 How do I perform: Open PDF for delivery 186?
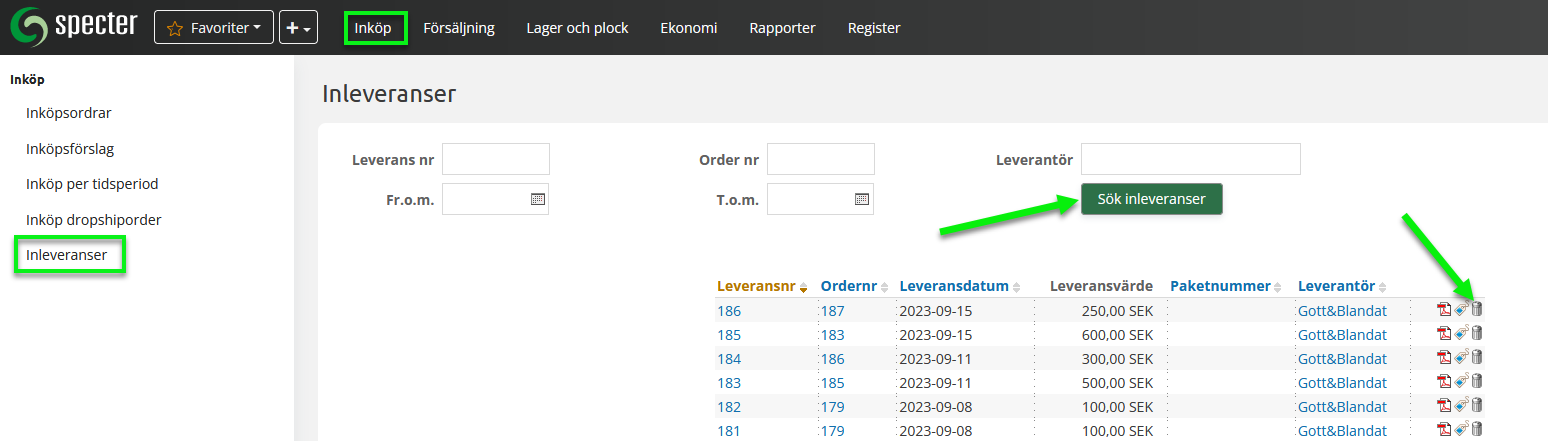click(1444, 310)
